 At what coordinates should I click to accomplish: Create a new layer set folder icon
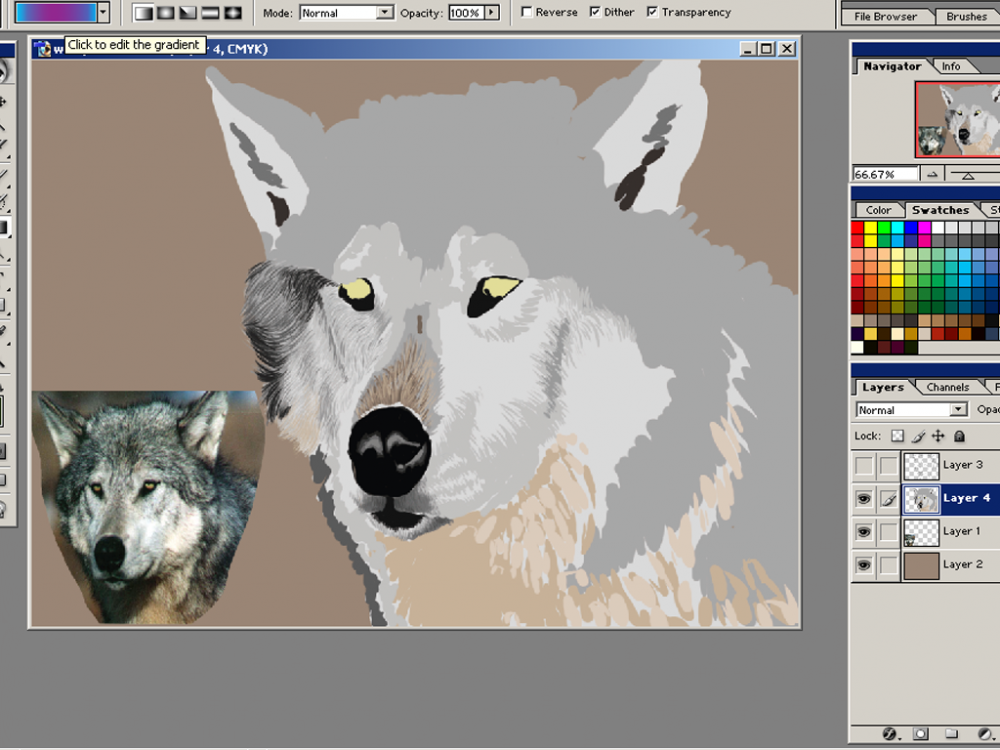point(951,734)
